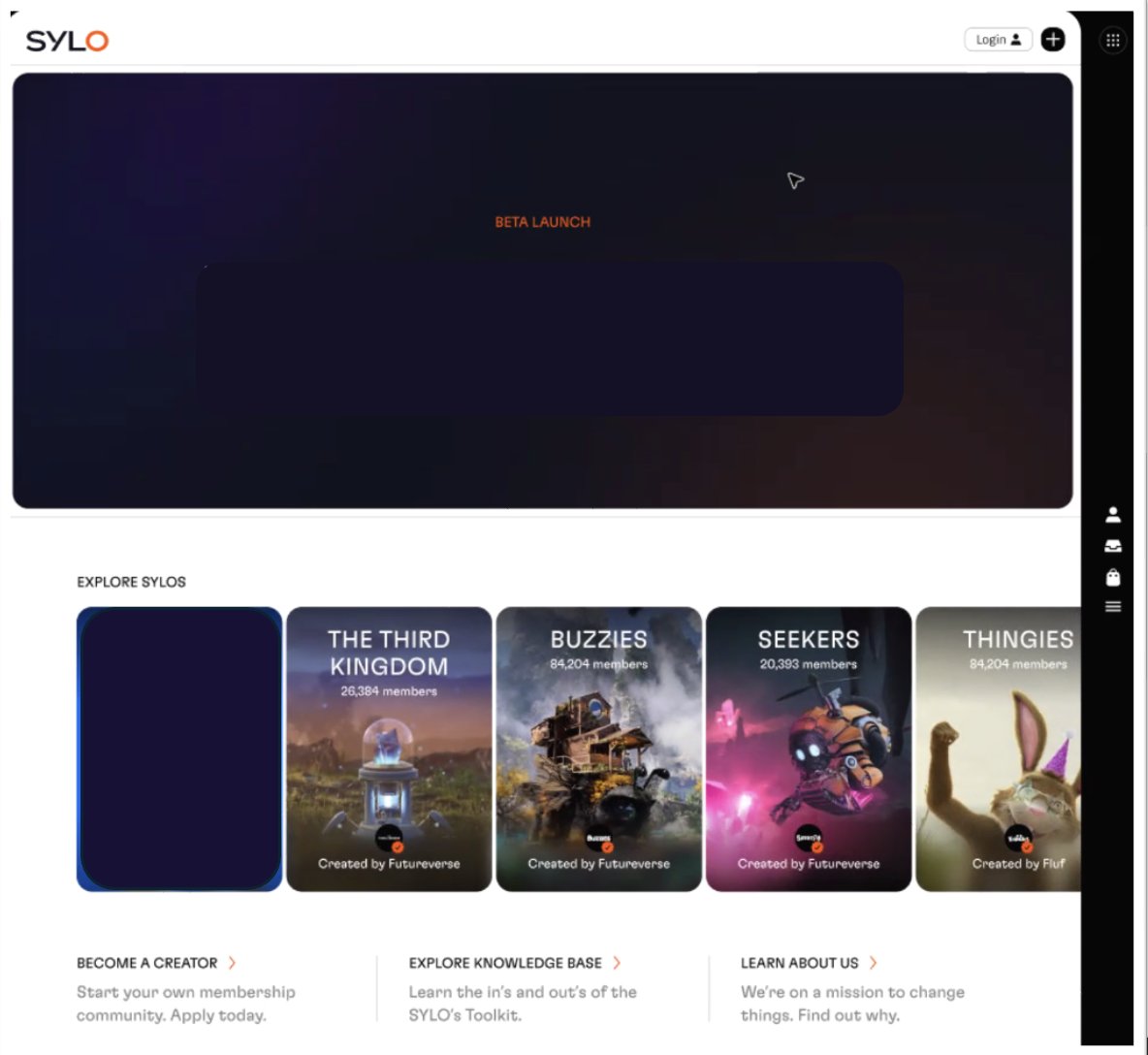
Task: Open the Buzzies sylo card
Action: click(x=599, y=749)
